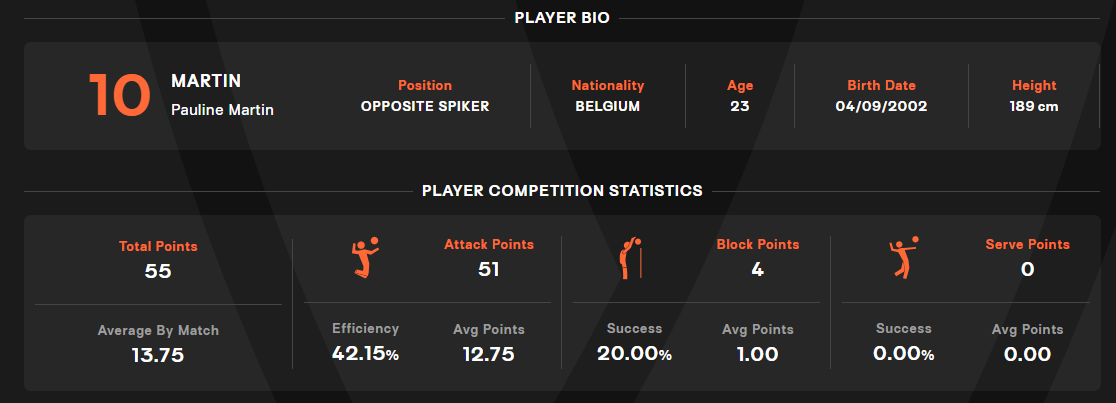1116x403 pixels.
Task: Click the serving player icon
Action: click(904, 259)
